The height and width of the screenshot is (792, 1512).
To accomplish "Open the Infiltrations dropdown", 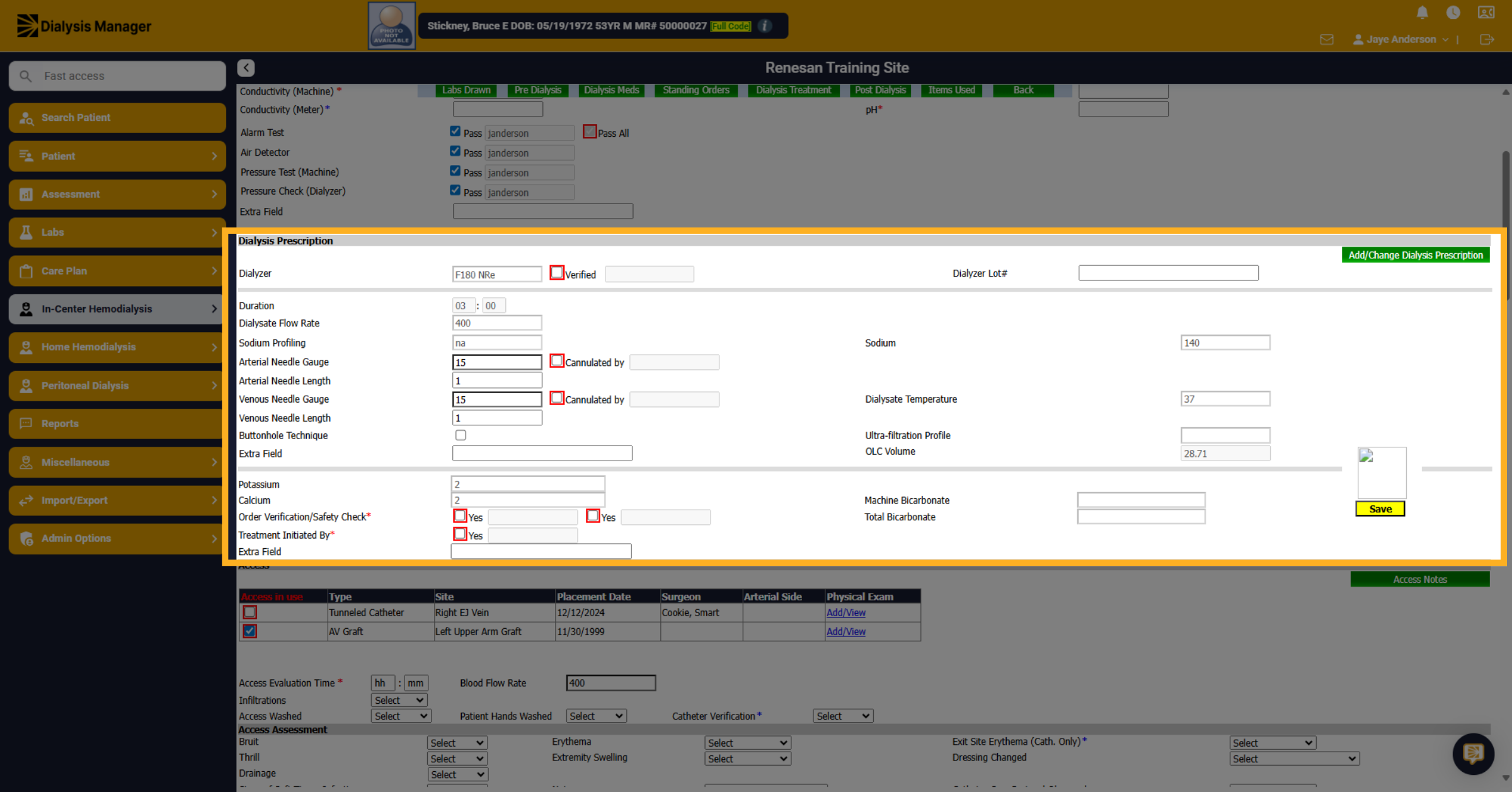I will point(399,700).
